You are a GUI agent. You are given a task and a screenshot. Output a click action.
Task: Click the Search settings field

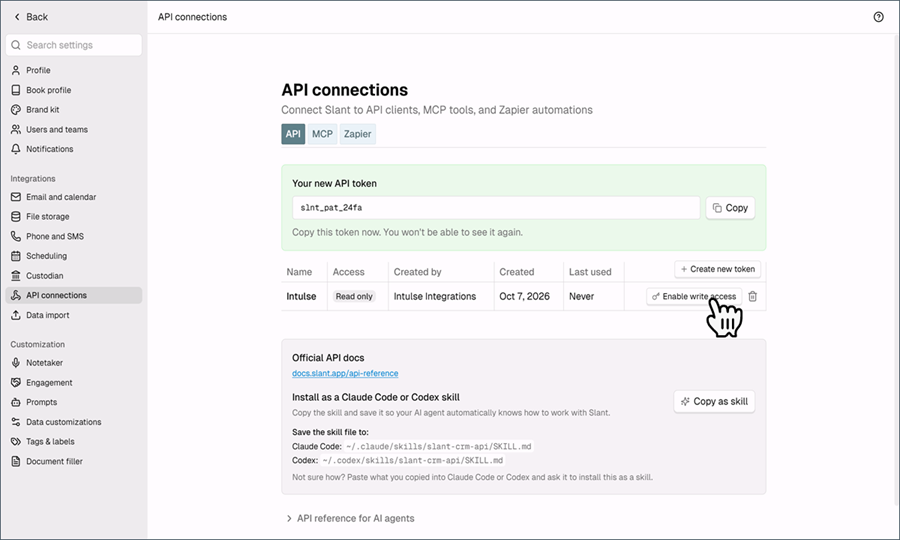(x=73, y=45)
